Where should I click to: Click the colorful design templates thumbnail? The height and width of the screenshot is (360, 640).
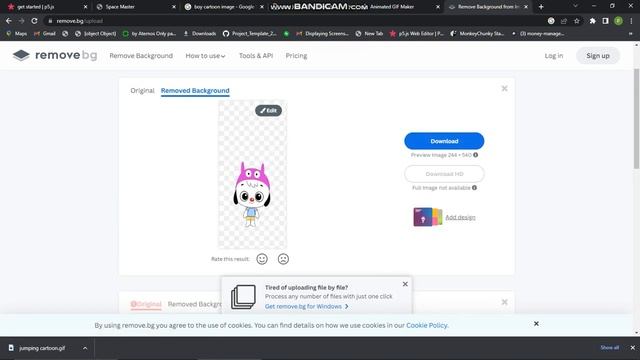point(427,217)
